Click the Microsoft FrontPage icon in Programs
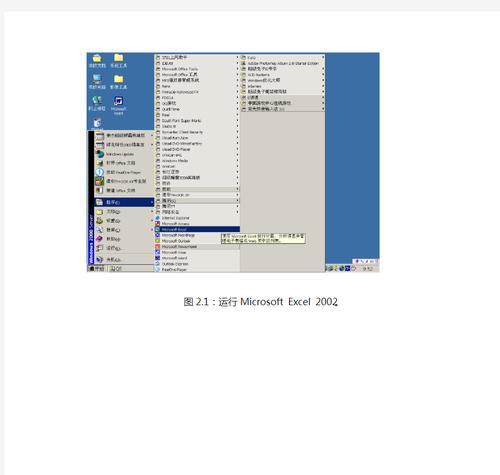Screen dimensions: 500x475 tap(158, 235)
